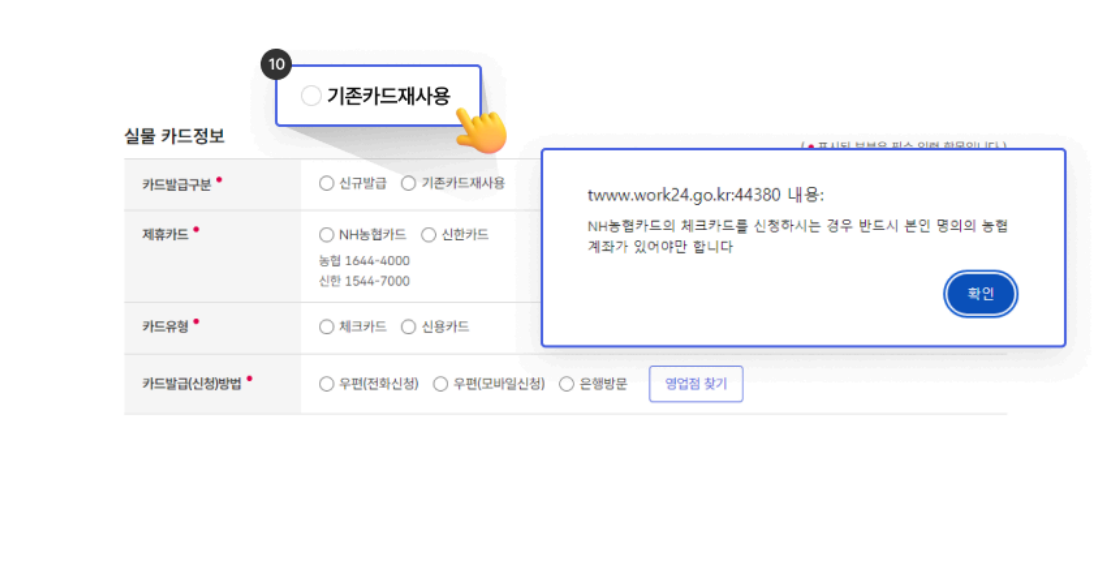Click the 영업점 찾기 button
Screen dimensions: 1097x574
pyautogui.click(x=695, y=384)
